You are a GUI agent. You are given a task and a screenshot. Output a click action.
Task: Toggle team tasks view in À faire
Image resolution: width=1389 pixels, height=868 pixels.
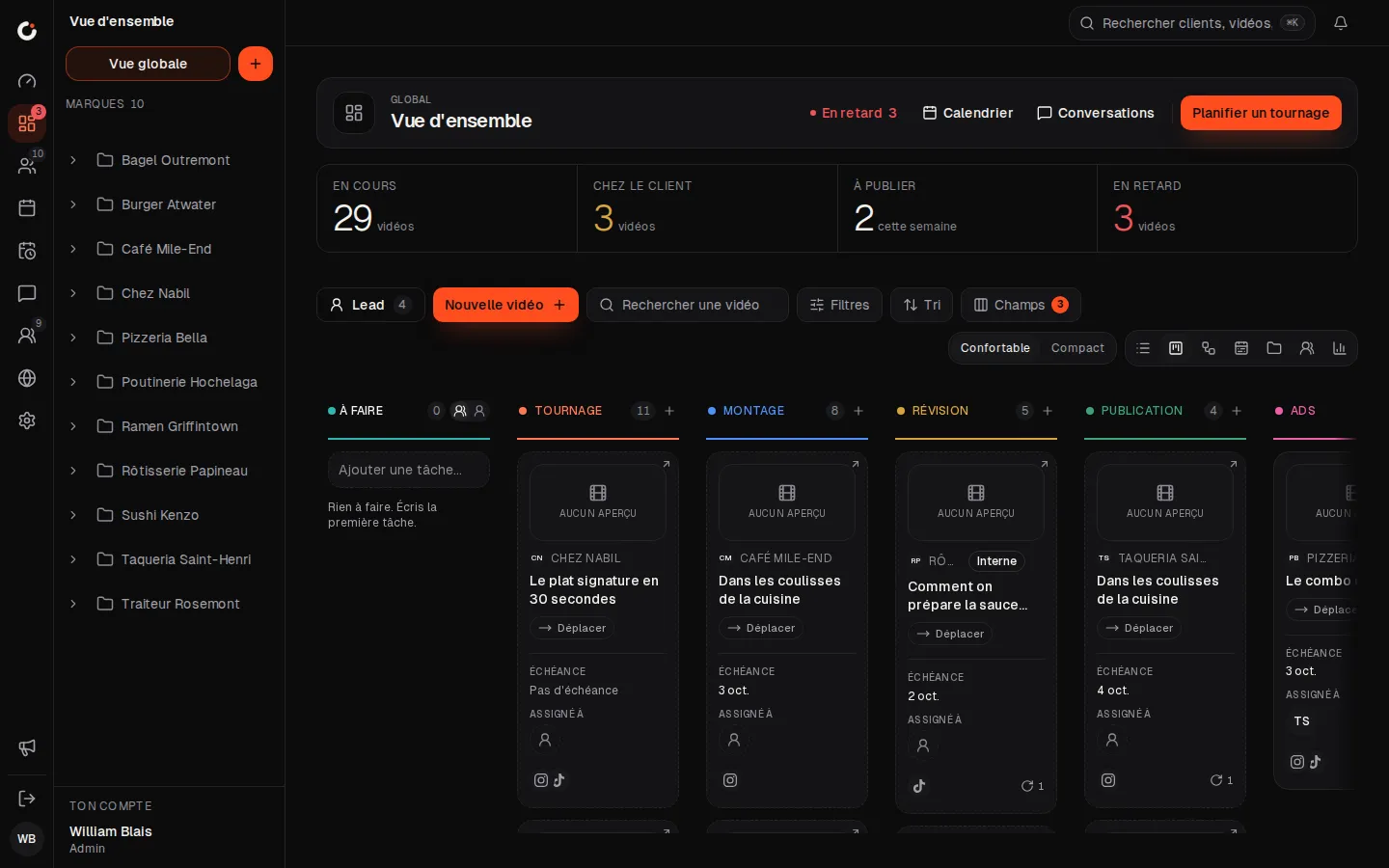pos(460,411)
